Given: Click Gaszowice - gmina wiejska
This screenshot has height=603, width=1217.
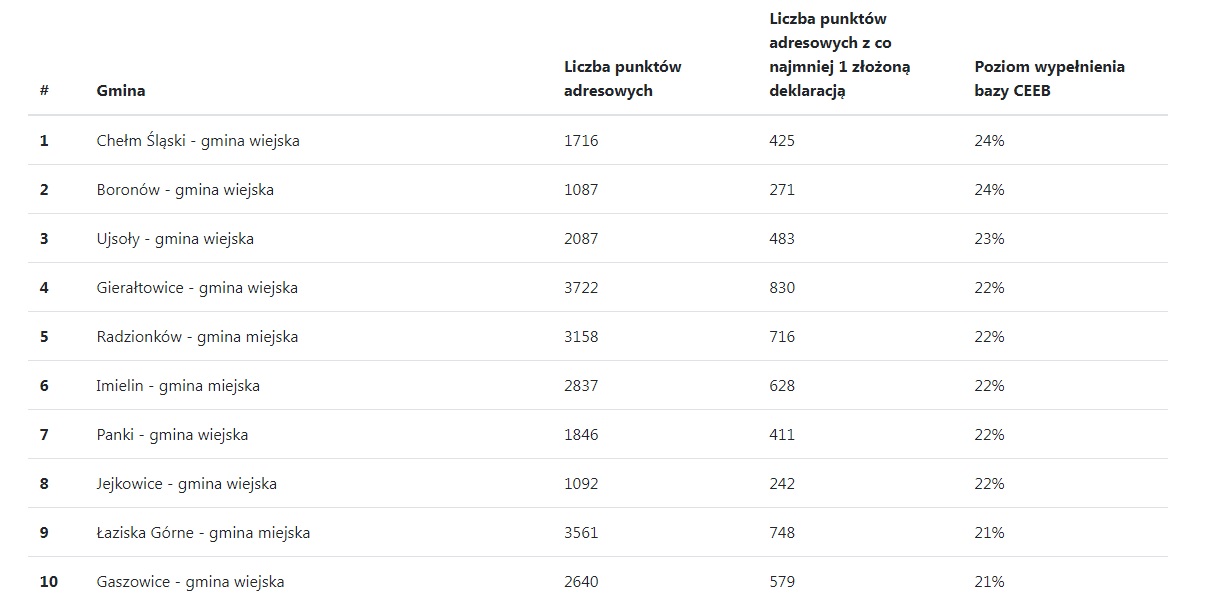Looking at the screenshot, I should click(190, 582).
